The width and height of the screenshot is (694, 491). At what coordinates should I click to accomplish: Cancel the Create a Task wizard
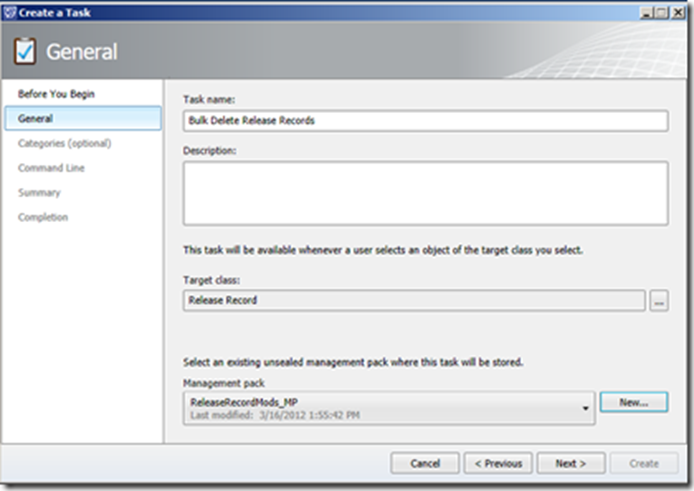(425, 463)
